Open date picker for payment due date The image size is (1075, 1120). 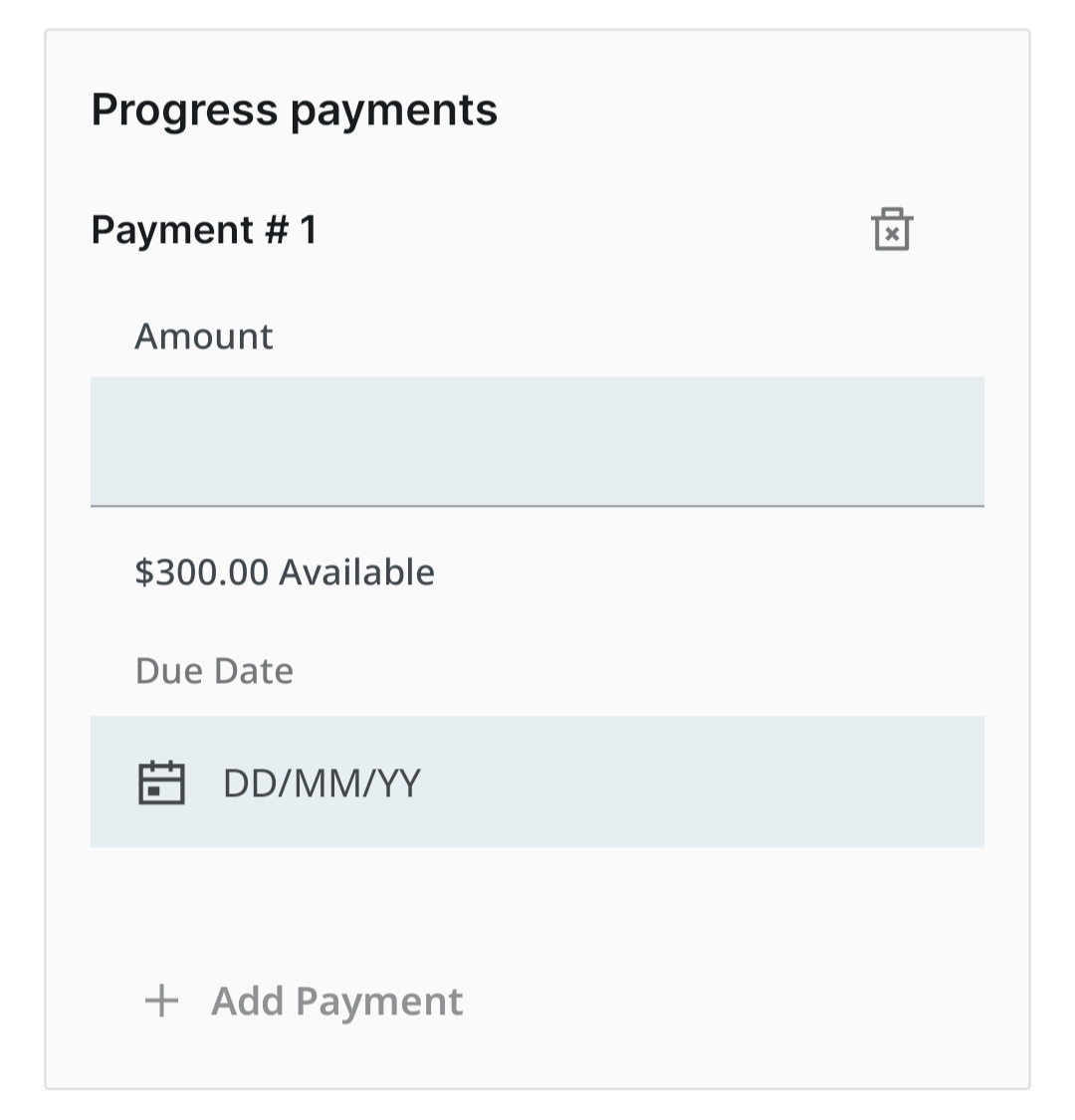[x=161, y=783]
